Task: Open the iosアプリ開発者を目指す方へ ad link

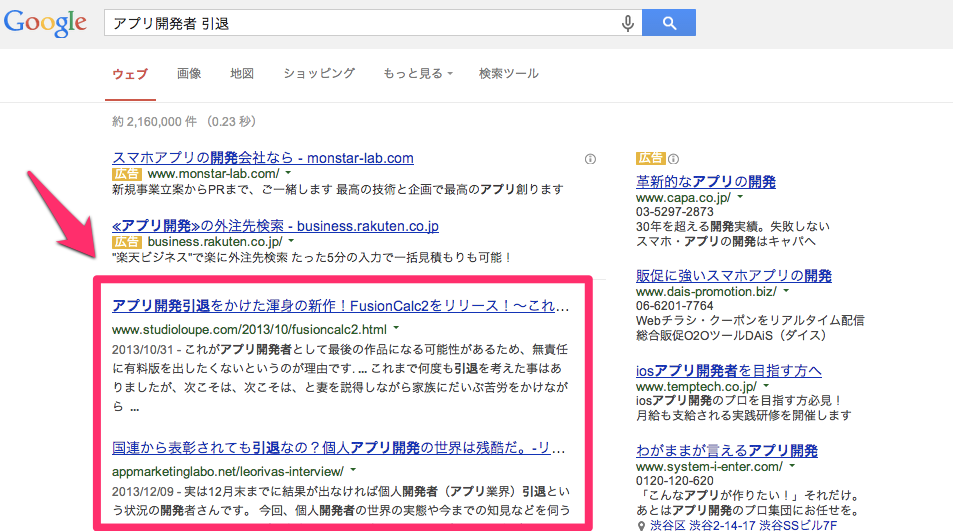Action: click(729, 371)
